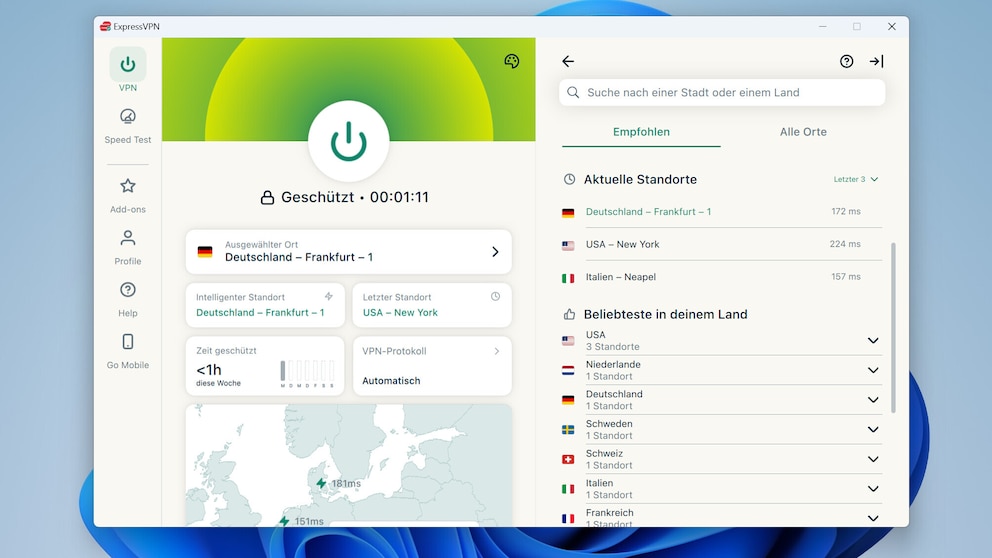The height and width of the screenshot is (558, 992).
Task: Click the USA flag in Aktuelle Standorte
Action: [568, 245]
